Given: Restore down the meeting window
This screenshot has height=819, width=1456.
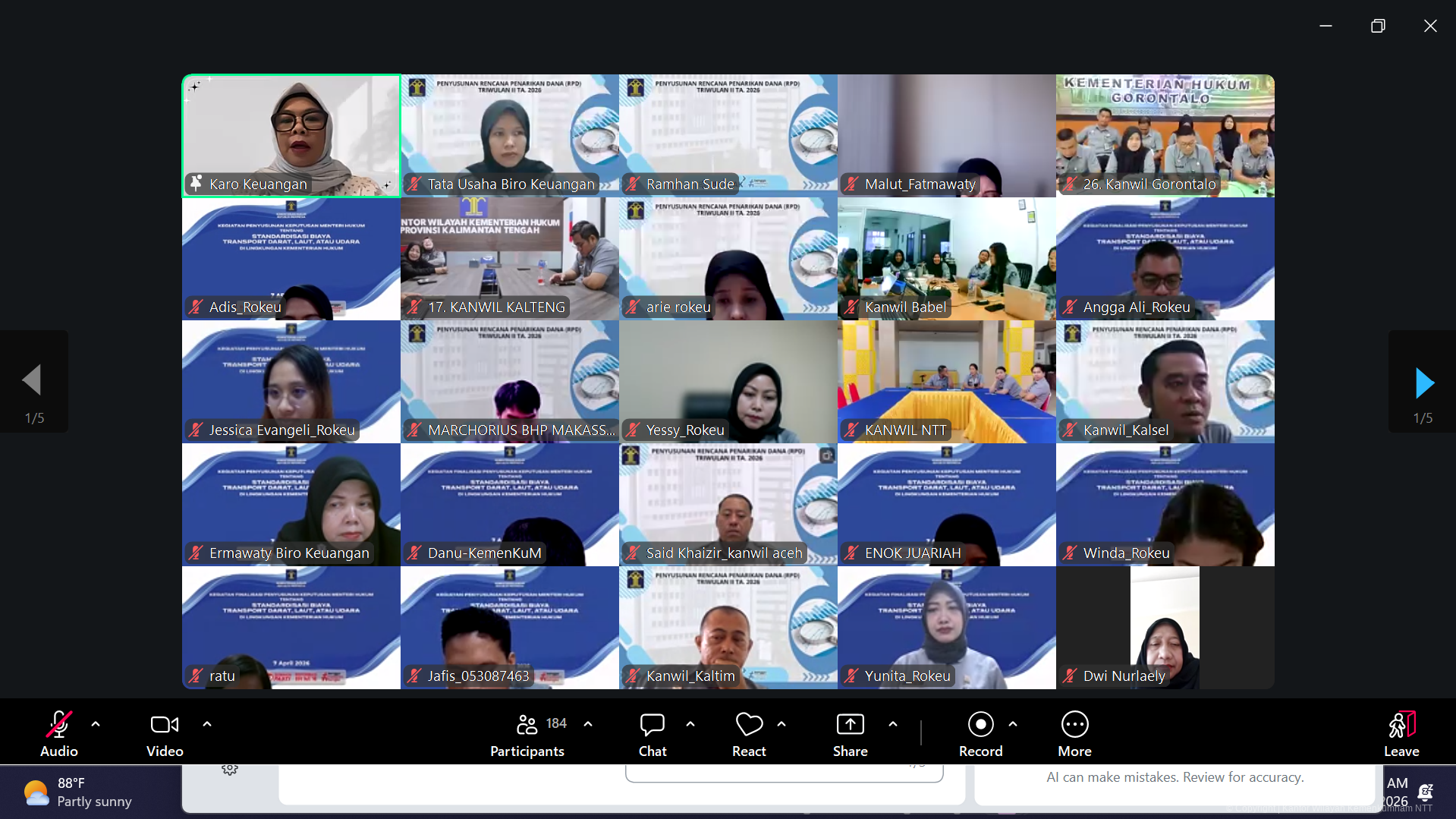Looking at the screenshot, I should (x=1378, y=26).
